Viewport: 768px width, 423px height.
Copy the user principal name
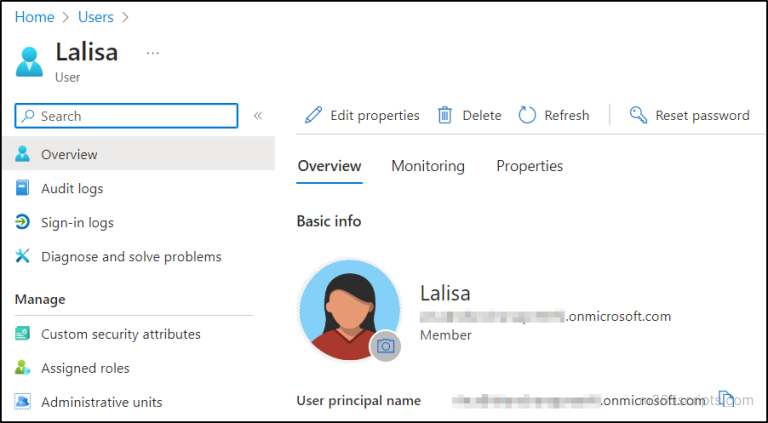coord(728,400)
